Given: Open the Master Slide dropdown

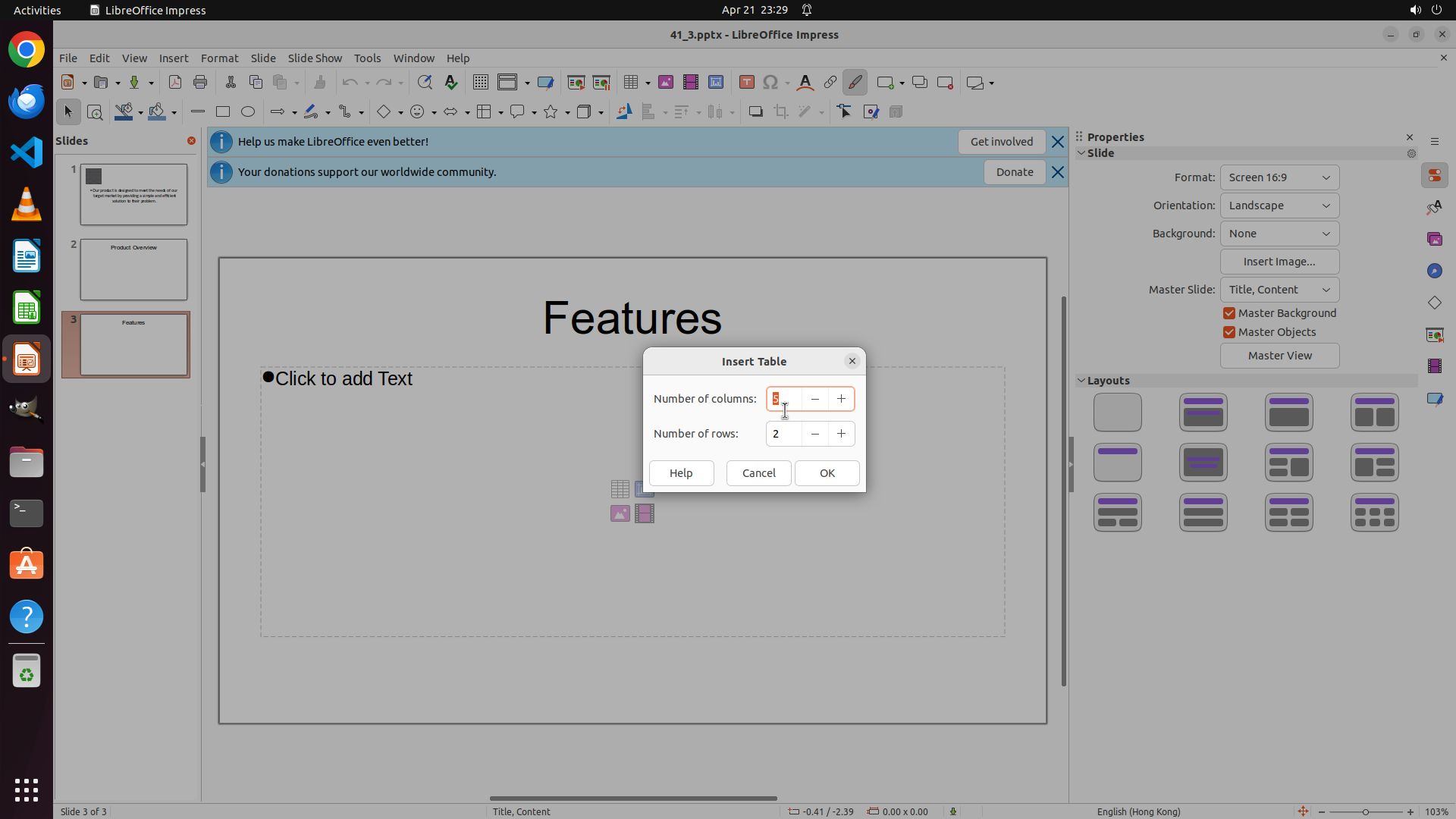Looking at the screenshot, I should [x=1279, y=290].
